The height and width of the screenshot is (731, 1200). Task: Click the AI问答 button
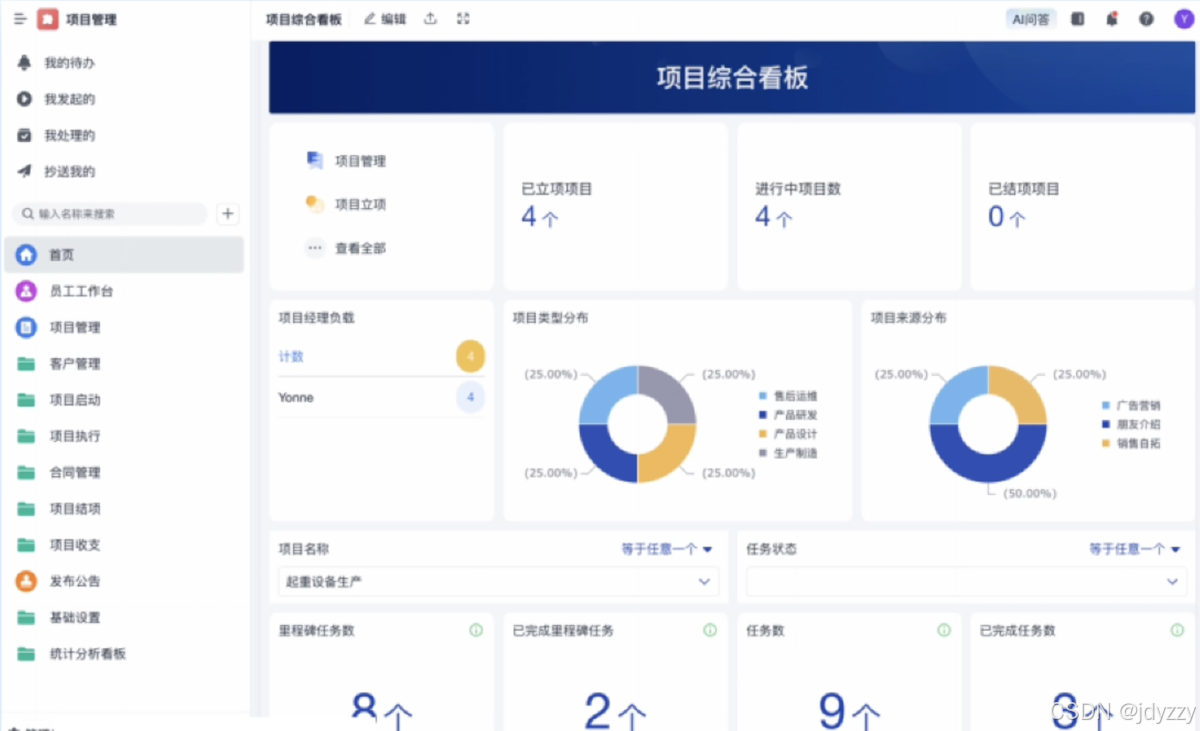[x=1031, y=19]
